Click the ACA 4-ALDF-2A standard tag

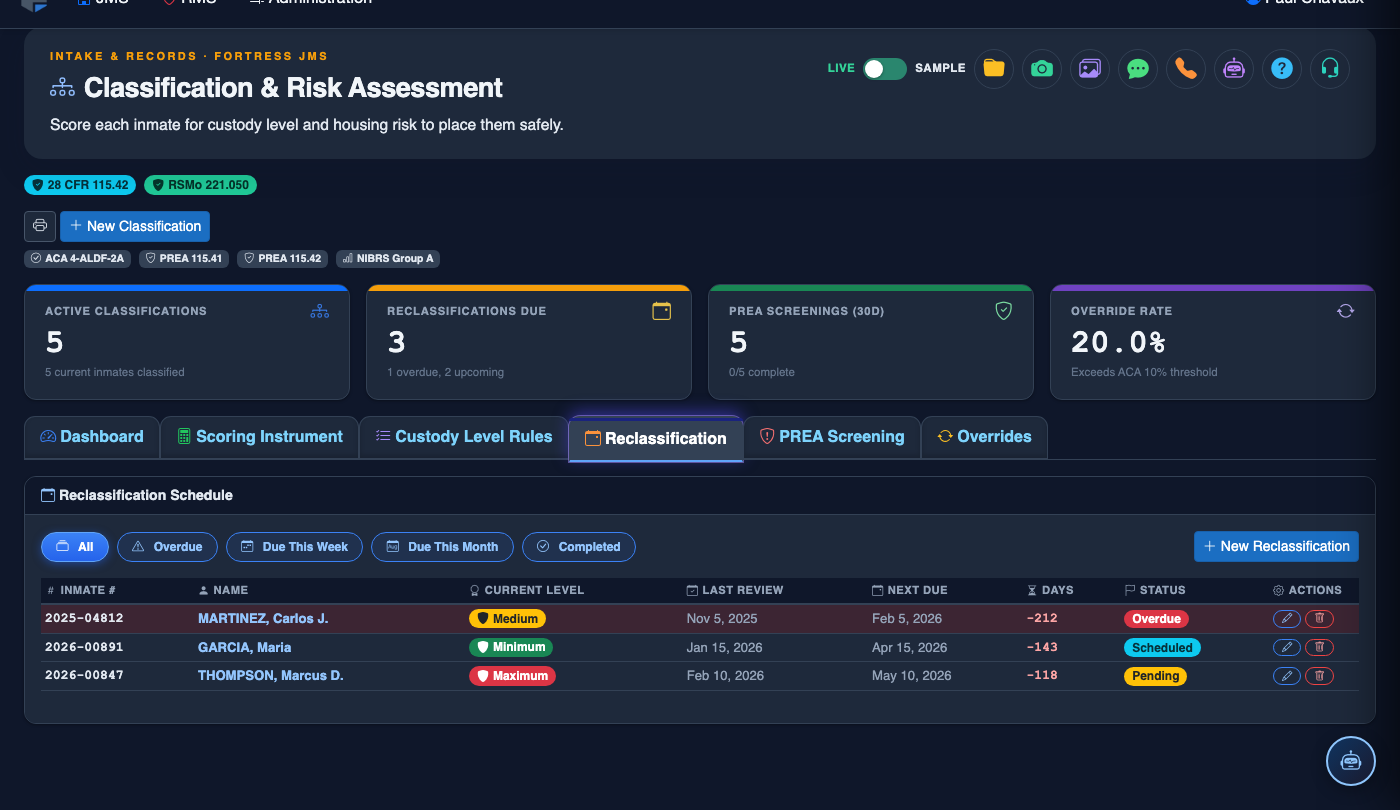78,259
